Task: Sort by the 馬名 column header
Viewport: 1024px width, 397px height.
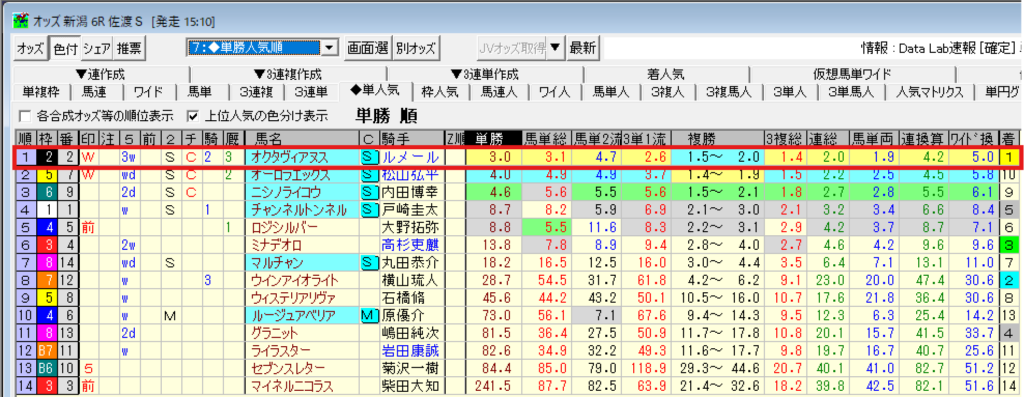Action: point(302,138)
